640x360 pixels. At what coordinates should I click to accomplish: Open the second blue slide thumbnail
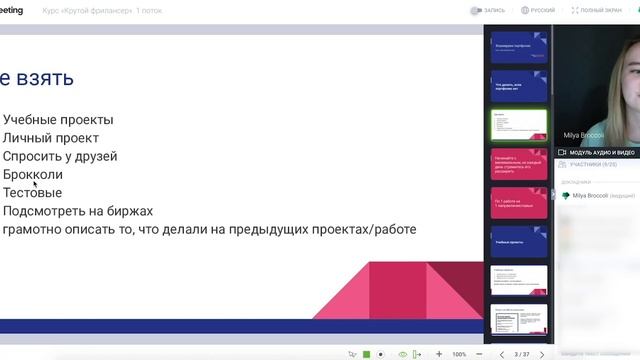(519, 86)
